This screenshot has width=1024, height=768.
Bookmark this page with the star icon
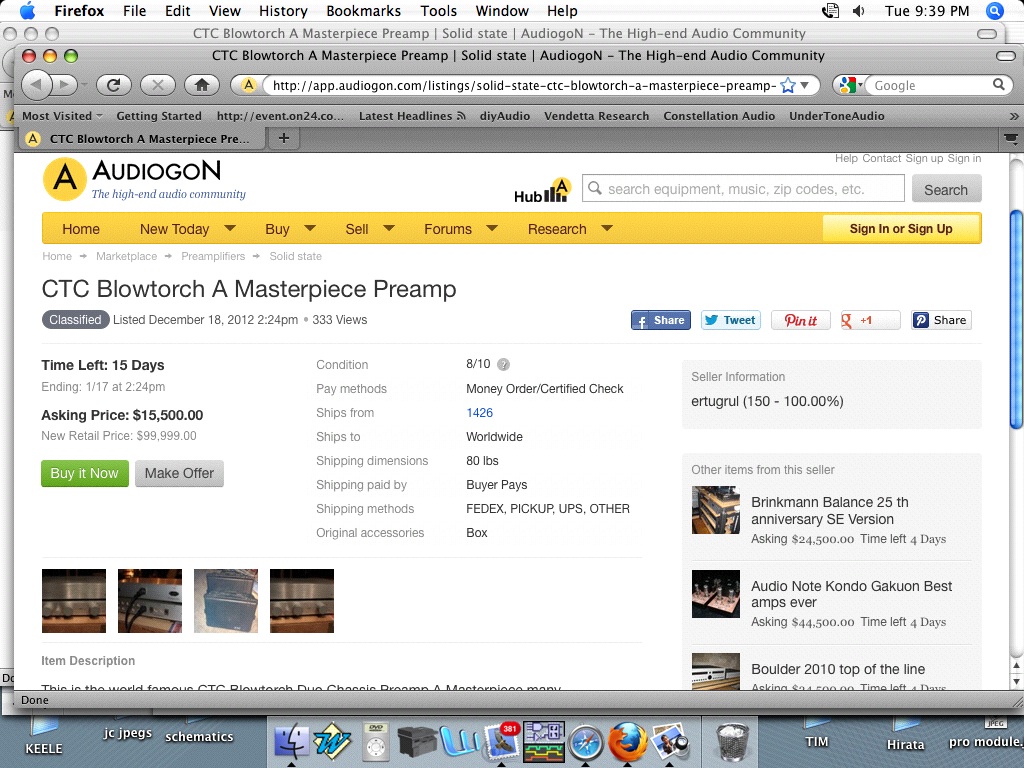788,85
